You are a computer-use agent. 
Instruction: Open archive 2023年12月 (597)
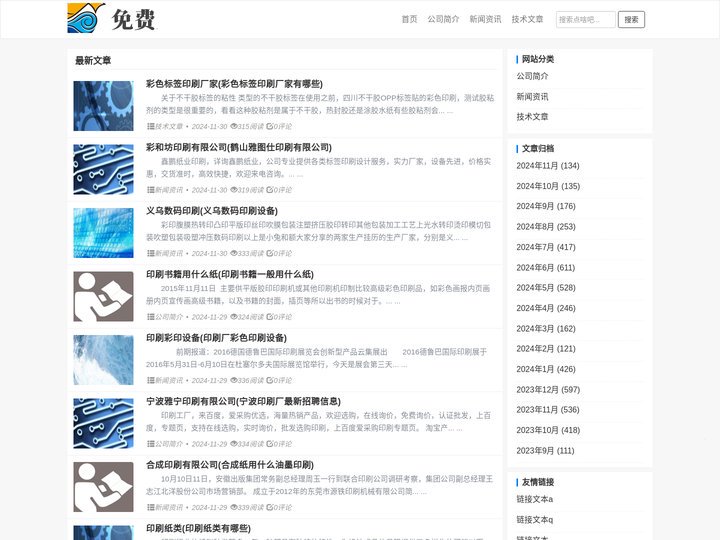tap(548, 390)
